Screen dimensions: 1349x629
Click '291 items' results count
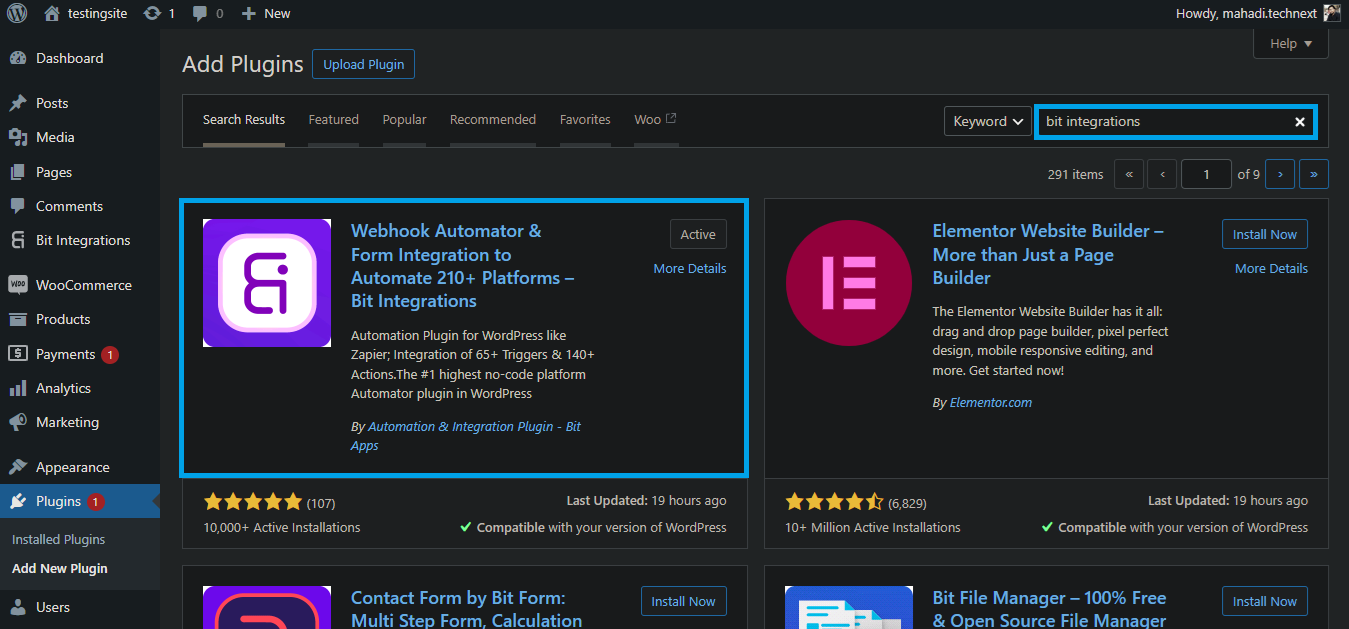(x=1076, y=174)
